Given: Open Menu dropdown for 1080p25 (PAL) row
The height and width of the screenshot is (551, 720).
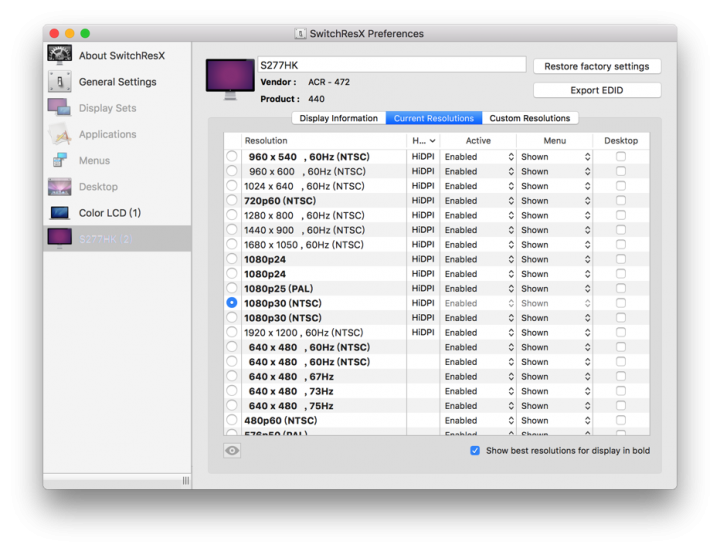Looking at the screenshot, I should pos(555,288).
